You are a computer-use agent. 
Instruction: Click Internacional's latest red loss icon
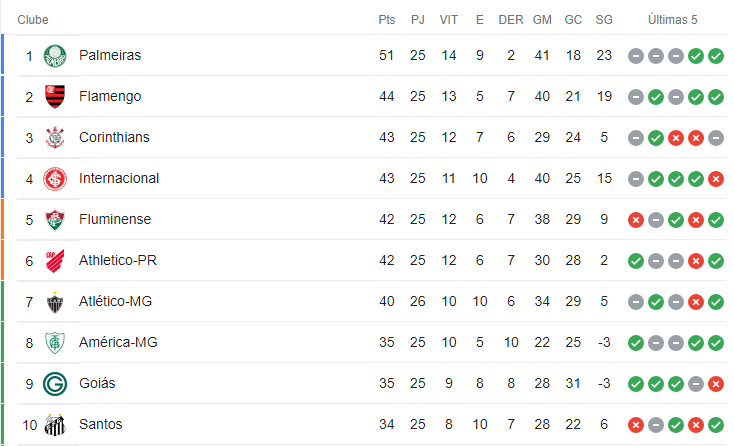716,179
